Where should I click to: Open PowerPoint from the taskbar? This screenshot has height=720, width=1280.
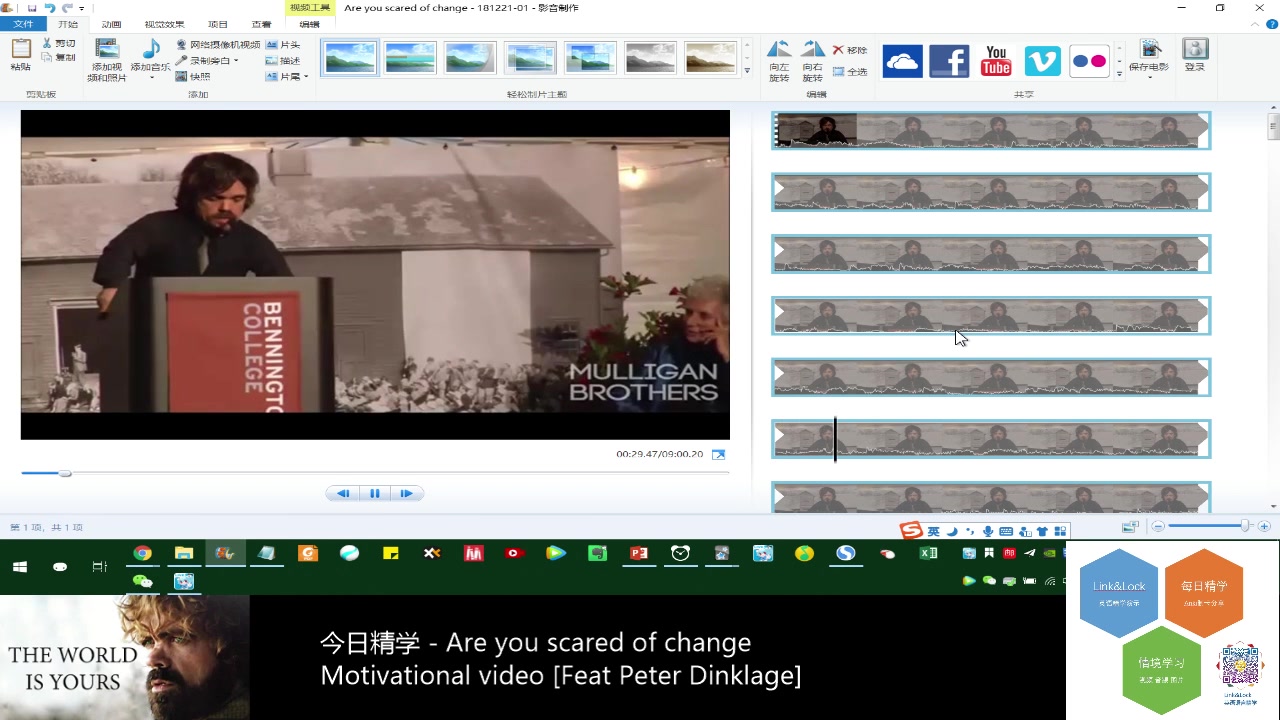pyautogui.click(x=639, y=553)
